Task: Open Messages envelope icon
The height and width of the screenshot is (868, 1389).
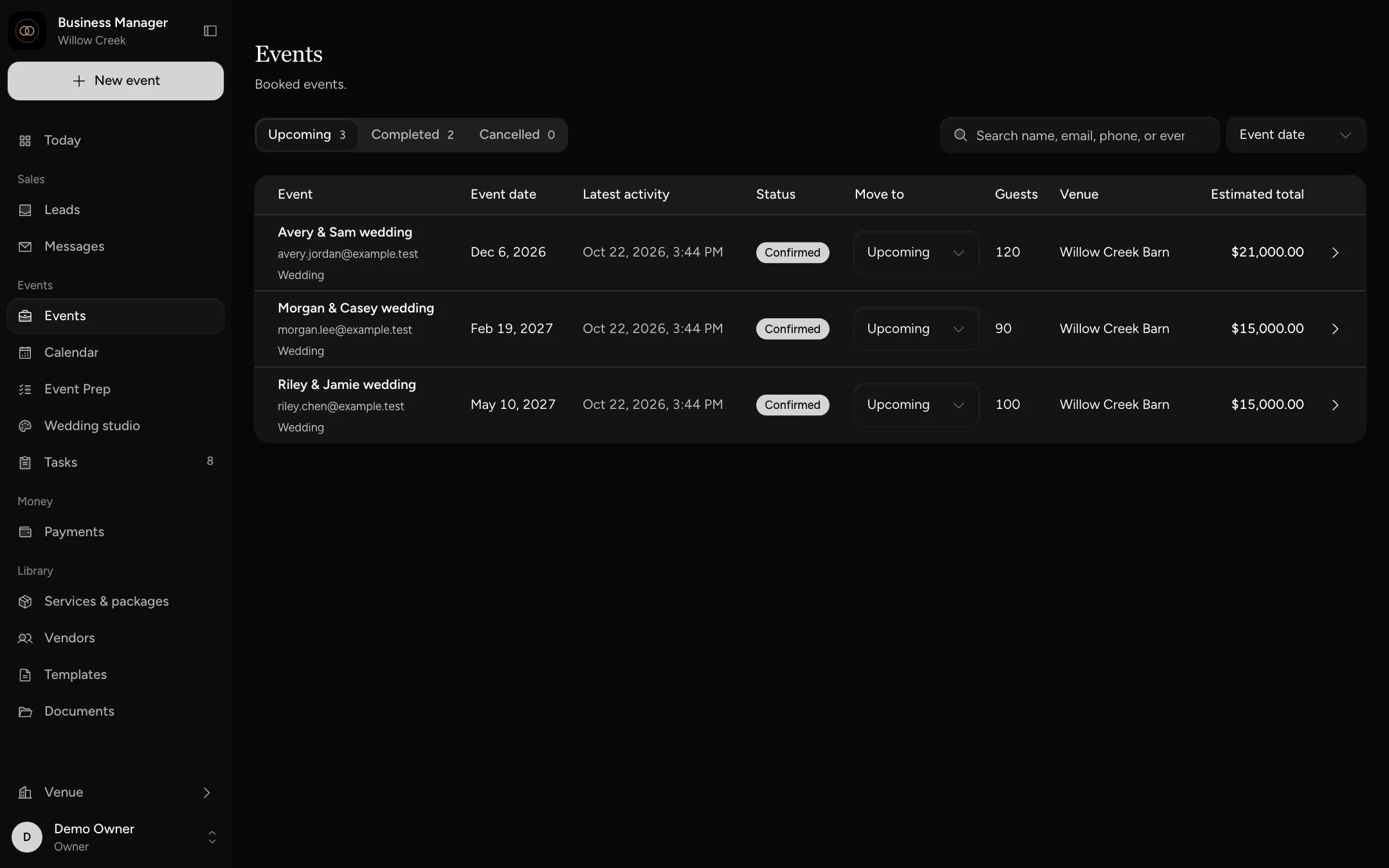Action: (25, 247)
